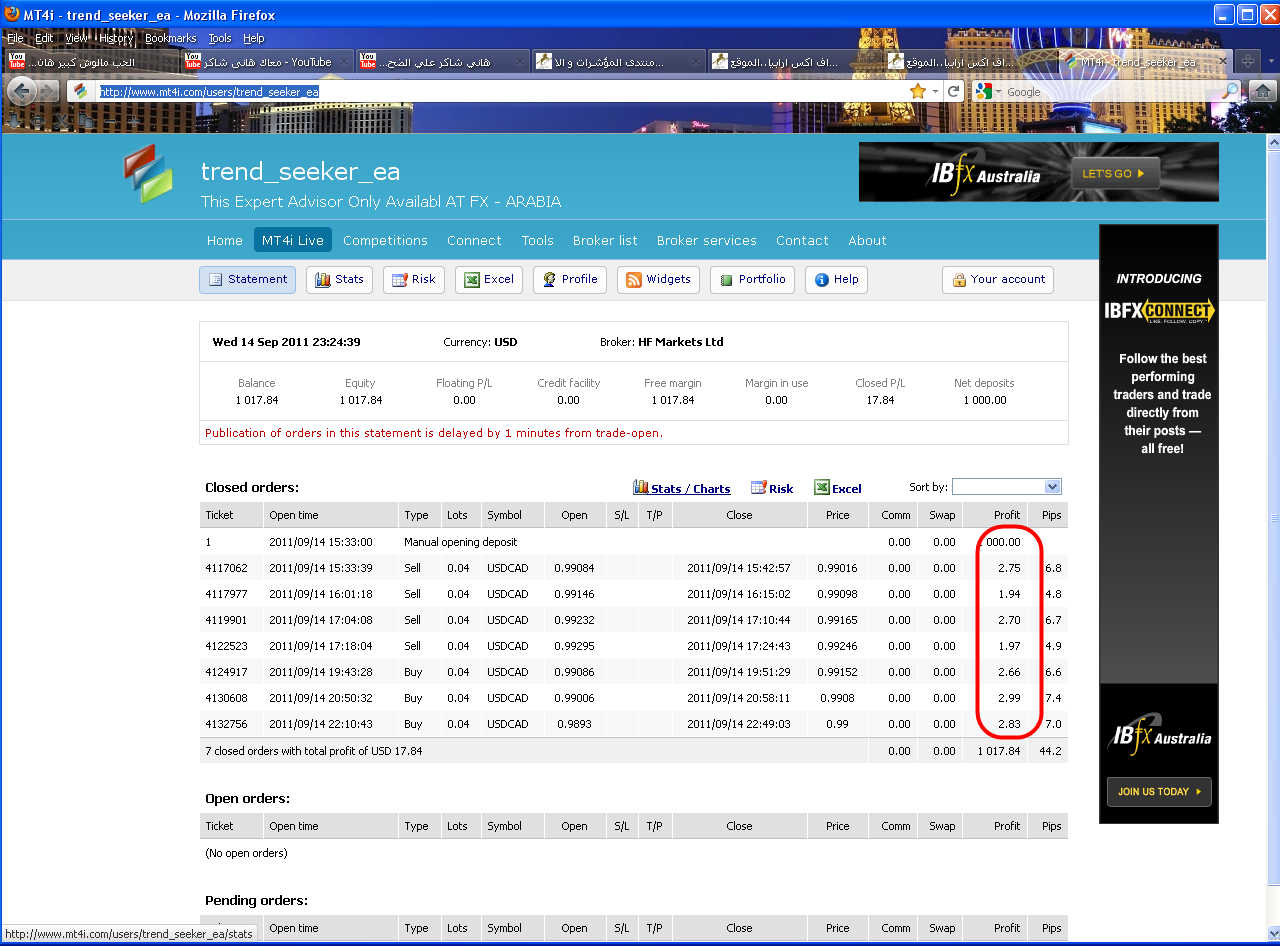Viewport: 1280px width, 946px height.
Task: Click the Google search input field
Action: click(x=1112, y=91)
